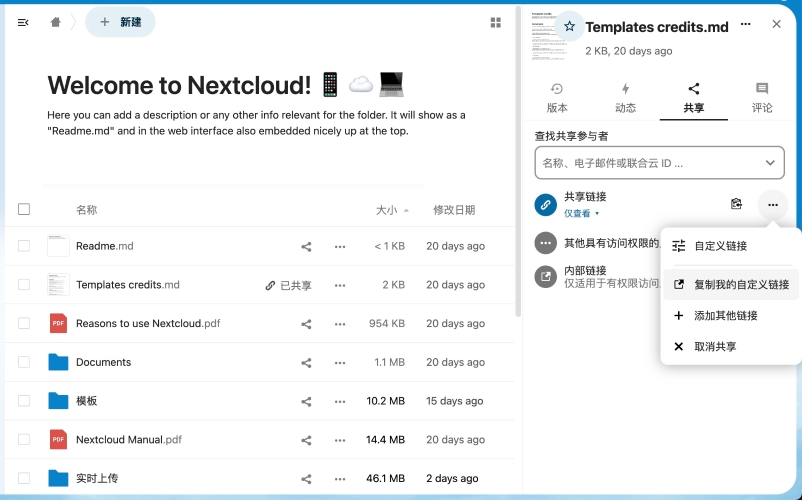Image resolution: width=802 pixels, height=500 pixels.
Task: Collapse the left navigation sidebar
Action: coord(23,22)
